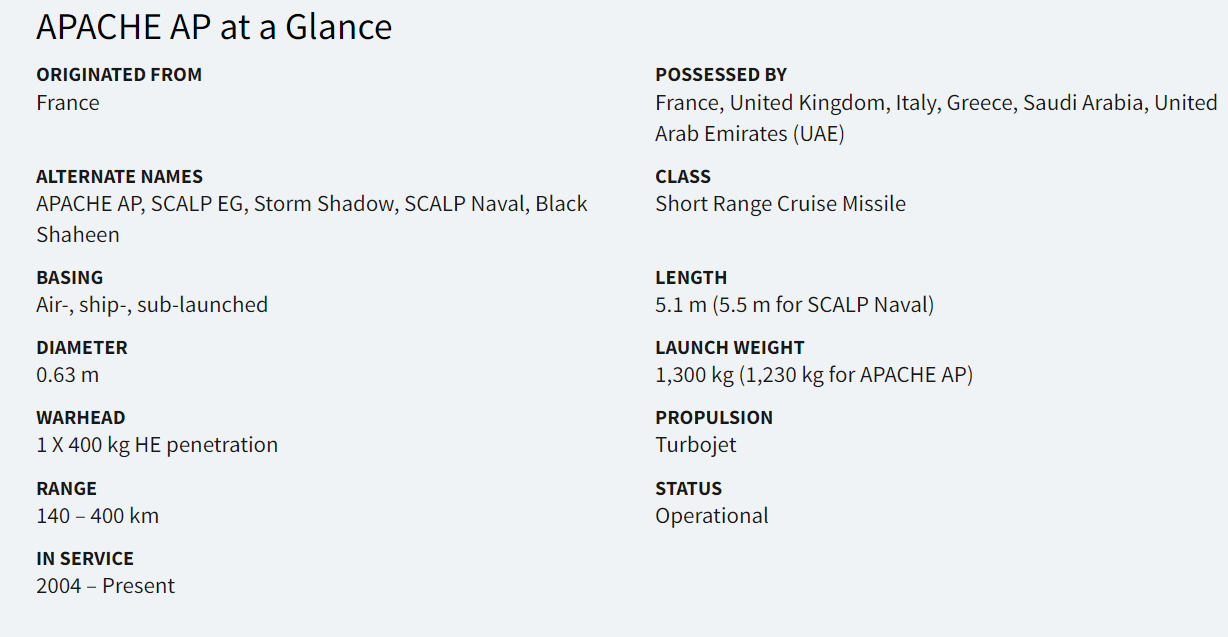1228x637 pixels.
Task: Click the Turbojet propulsion value
Action: [x=696, y=445]
